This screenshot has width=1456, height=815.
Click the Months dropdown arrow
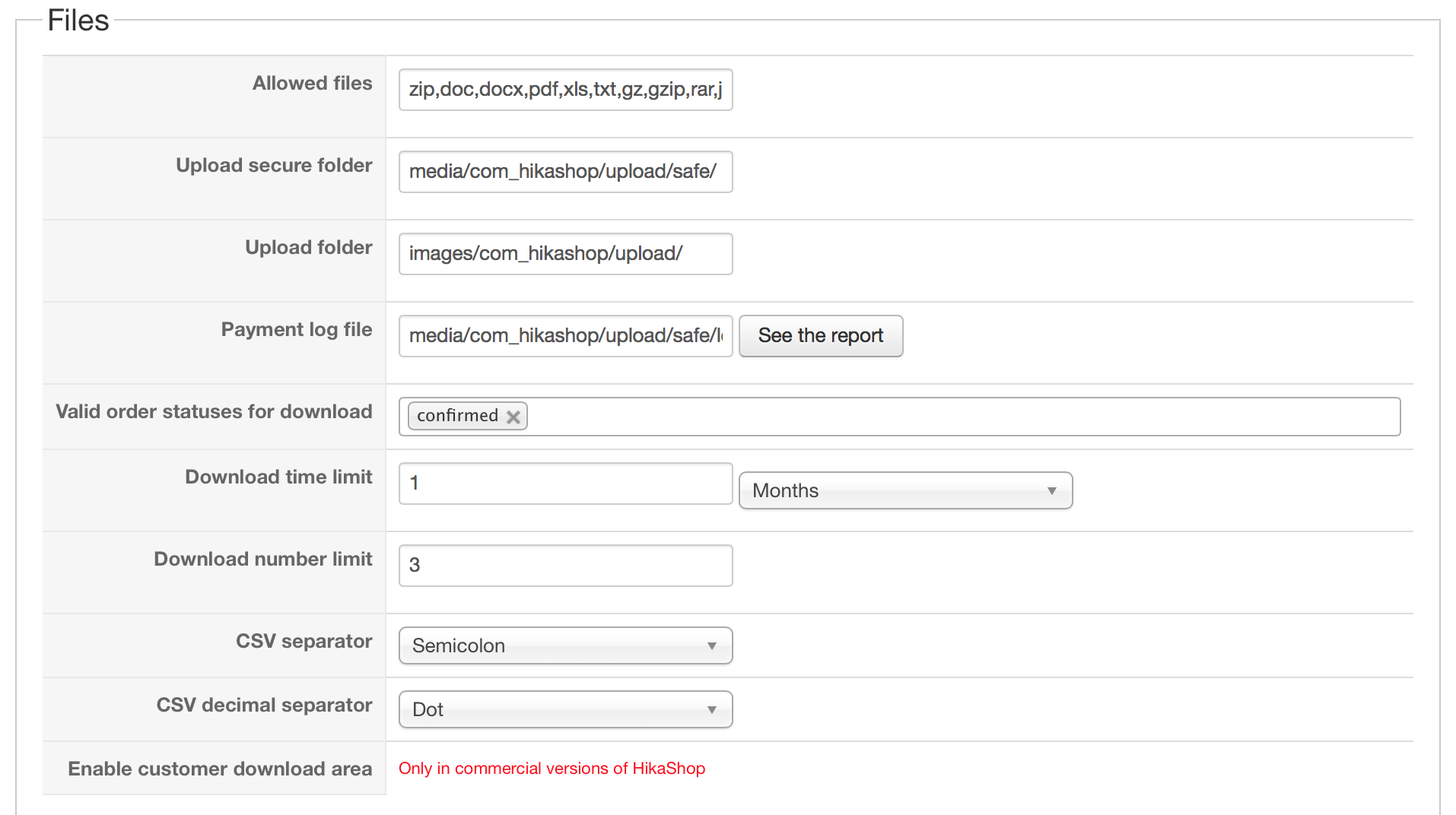click(1051, 491)
